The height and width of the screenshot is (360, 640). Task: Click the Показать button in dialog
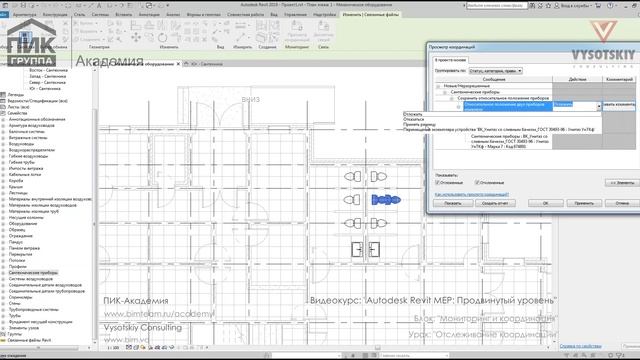tap(453, 203)
